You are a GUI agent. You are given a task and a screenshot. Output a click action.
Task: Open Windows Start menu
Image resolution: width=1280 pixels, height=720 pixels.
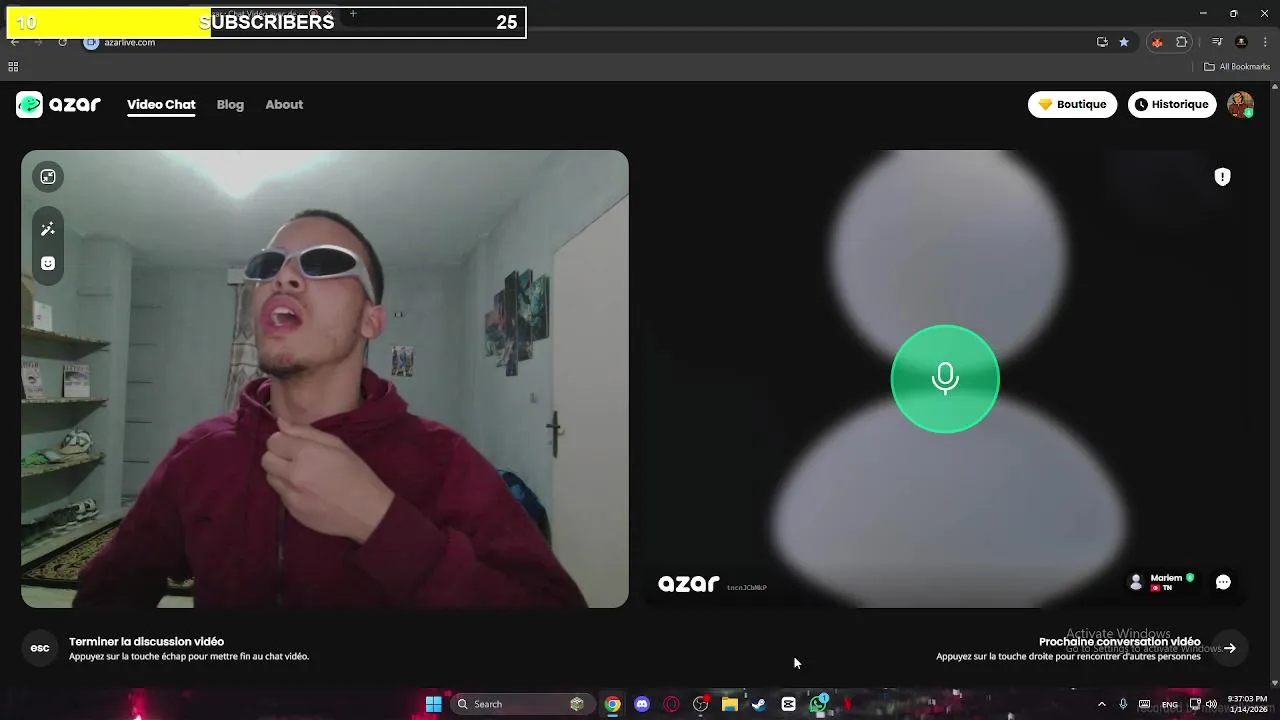(434, 704)
